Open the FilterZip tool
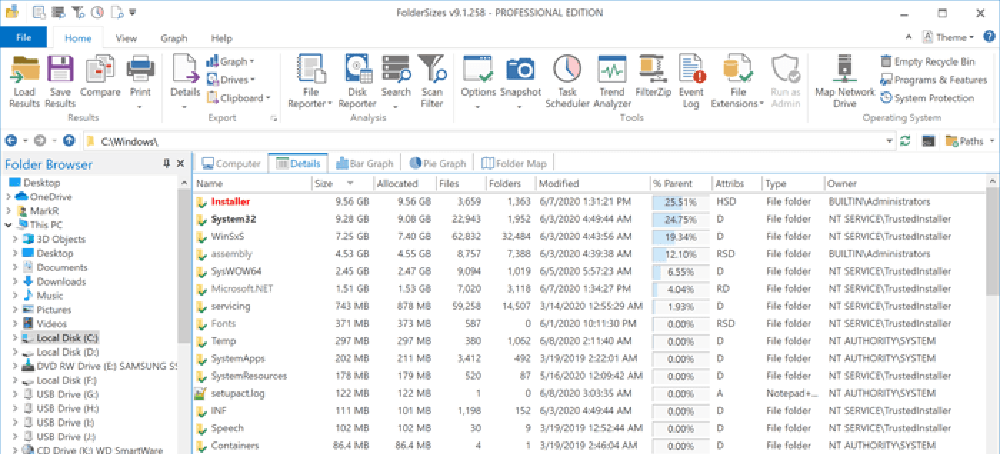This screenshot has height=454, width=1000. coord(654,77)
